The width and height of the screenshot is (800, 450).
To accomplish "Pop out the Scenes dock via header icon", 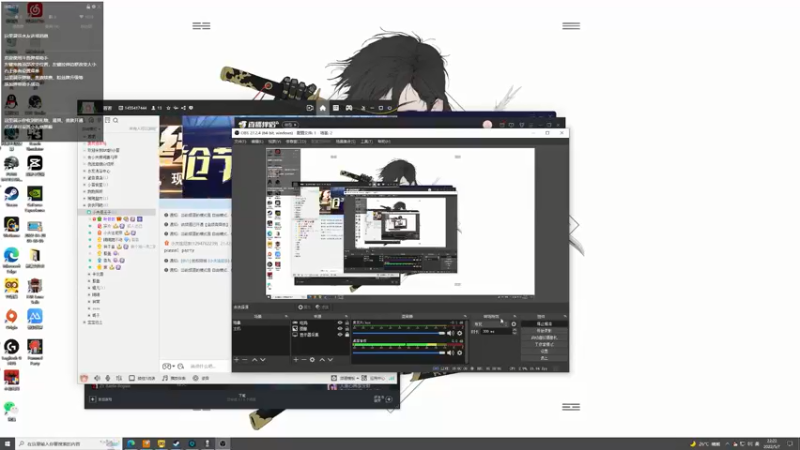I will (286, 316).
